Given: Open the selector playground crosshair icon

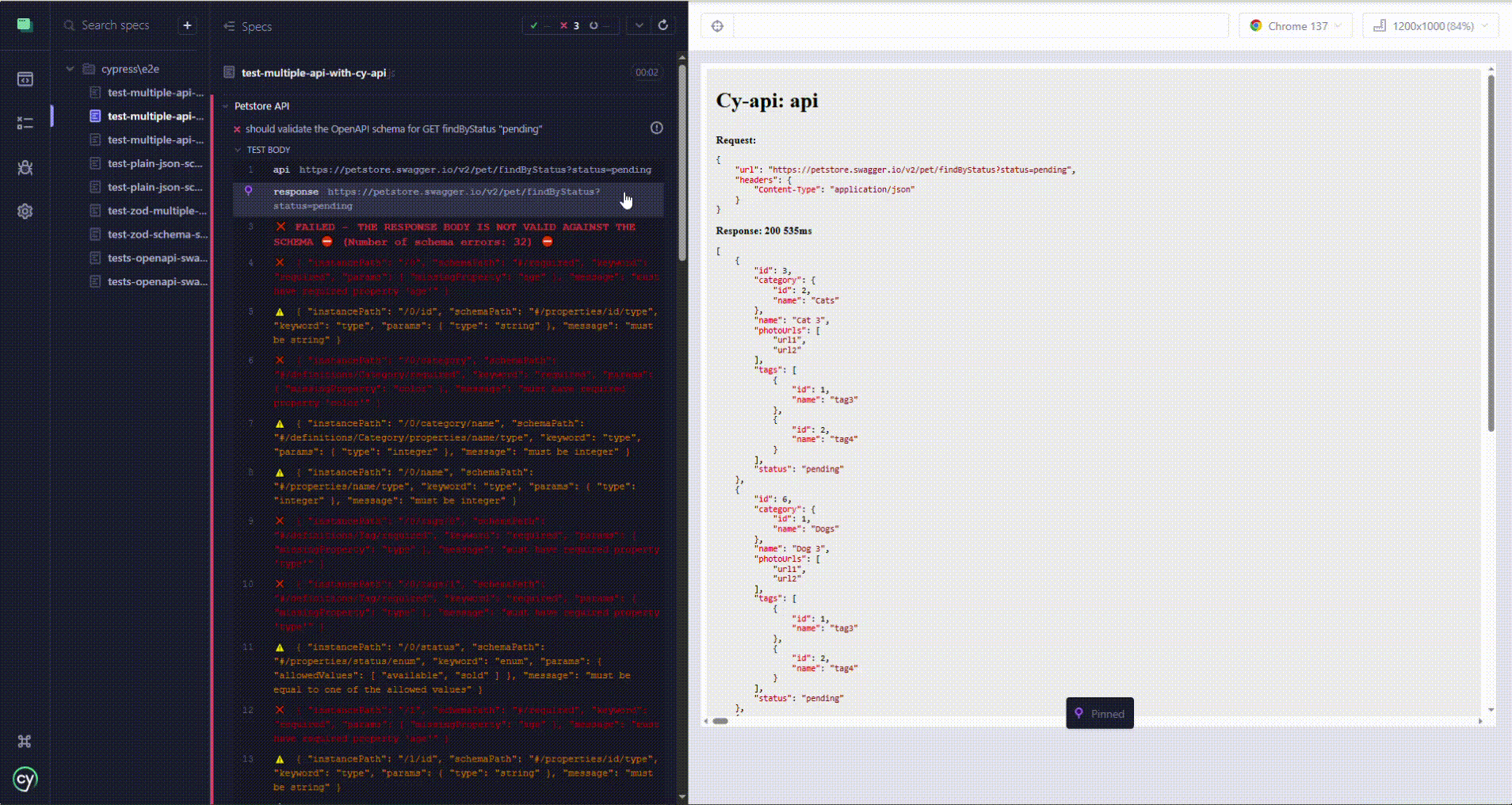Looking at the screenshot, I should coord(717,26).
